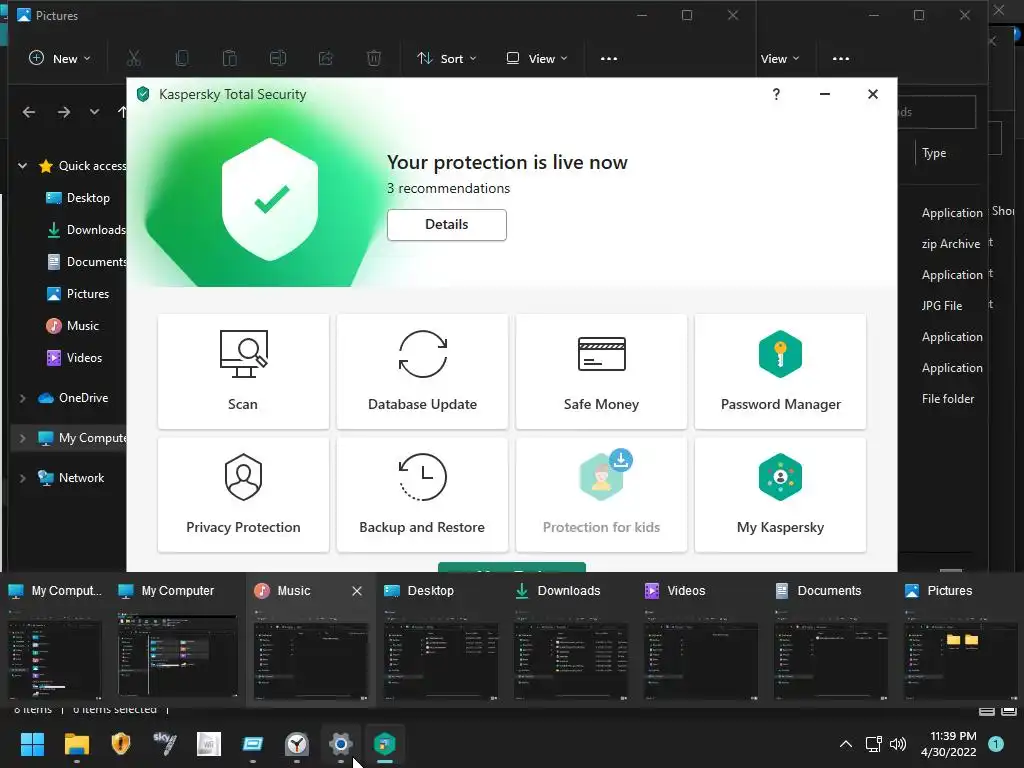
Task: Collapse the Quick access tree node
Action: click(22, 166)
